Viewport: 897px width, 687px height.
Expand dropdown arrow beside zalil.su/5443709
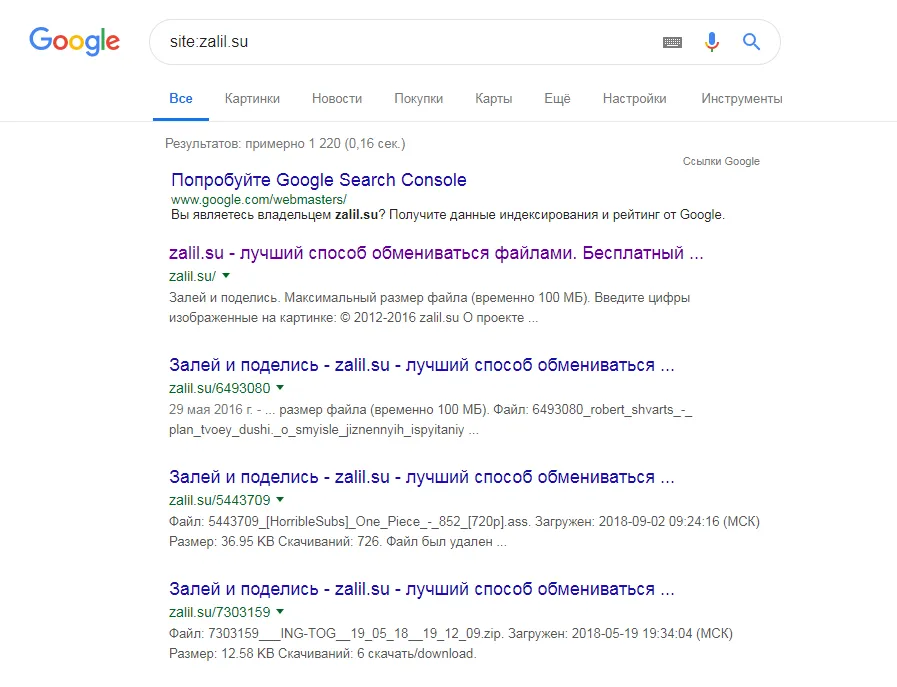pos(280,500)
